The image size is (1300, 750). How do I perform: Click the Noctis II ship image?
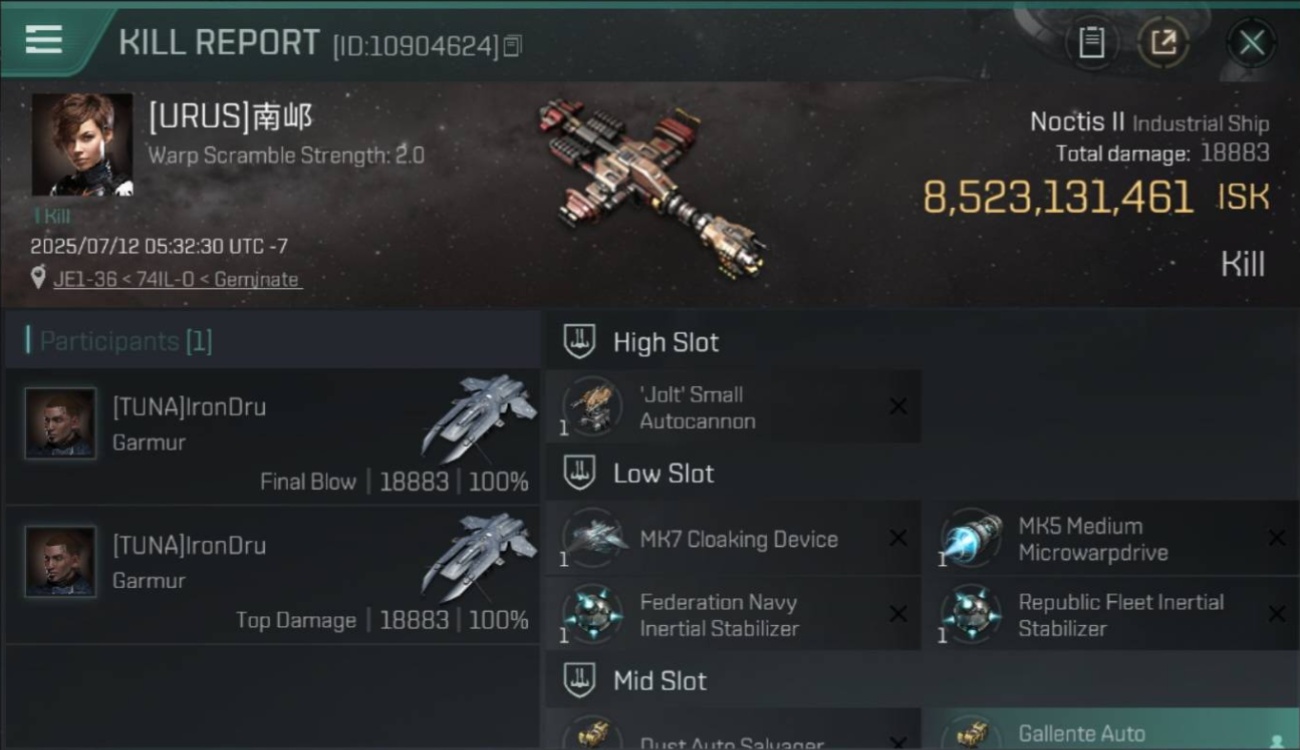(x=651, y=186)
